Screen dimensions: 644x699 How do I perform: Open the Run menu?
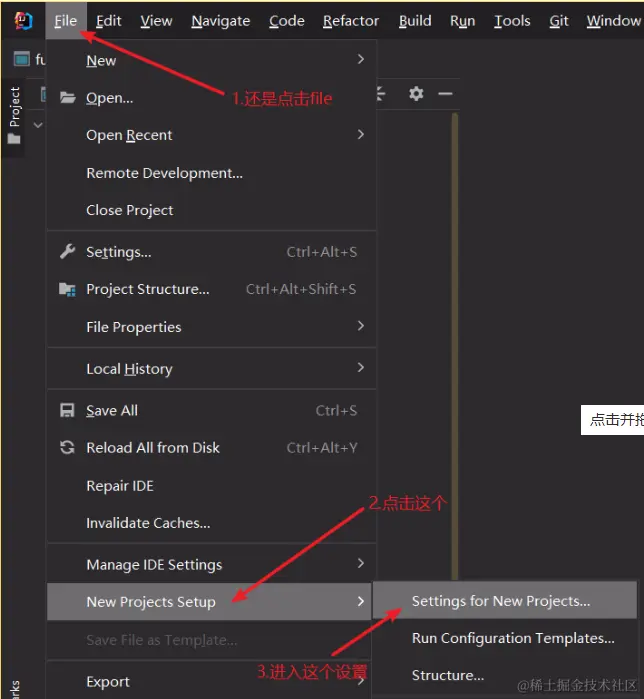462,21
